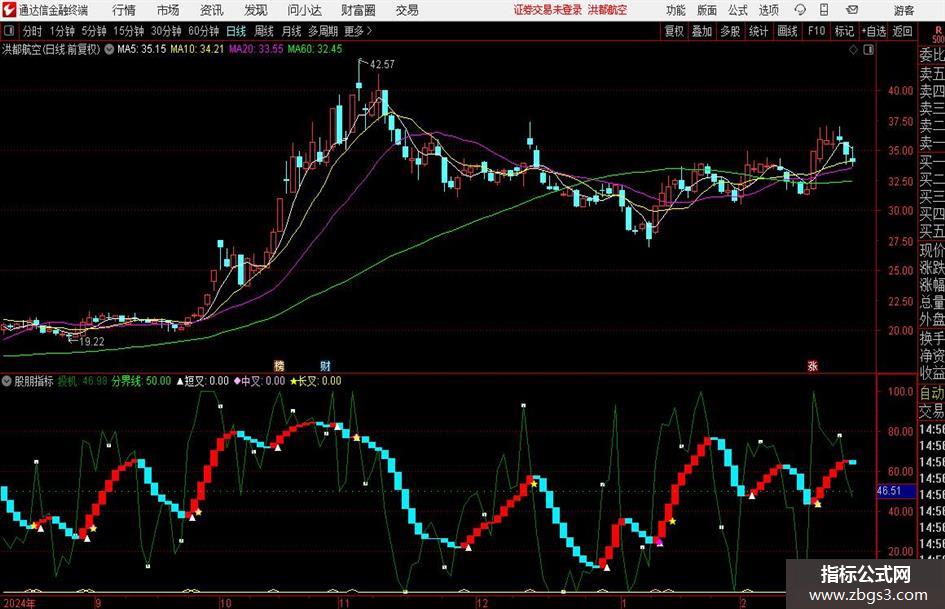The image size is (945, 609).
Task: Click the MA20: 33.55 label
Action: pos(256,49)
